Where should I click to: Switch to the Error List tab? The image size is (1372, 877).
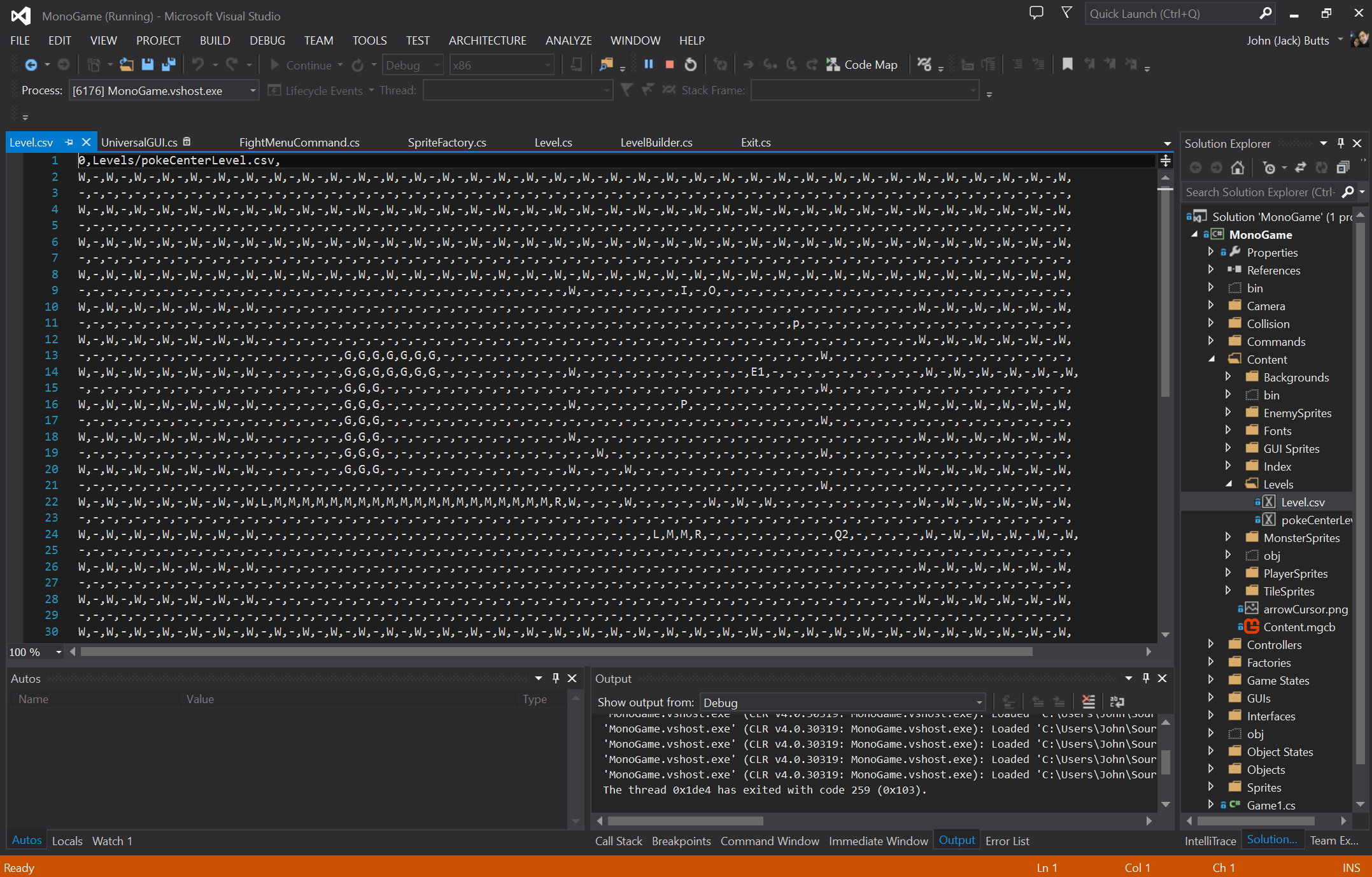click(1007, 841)
